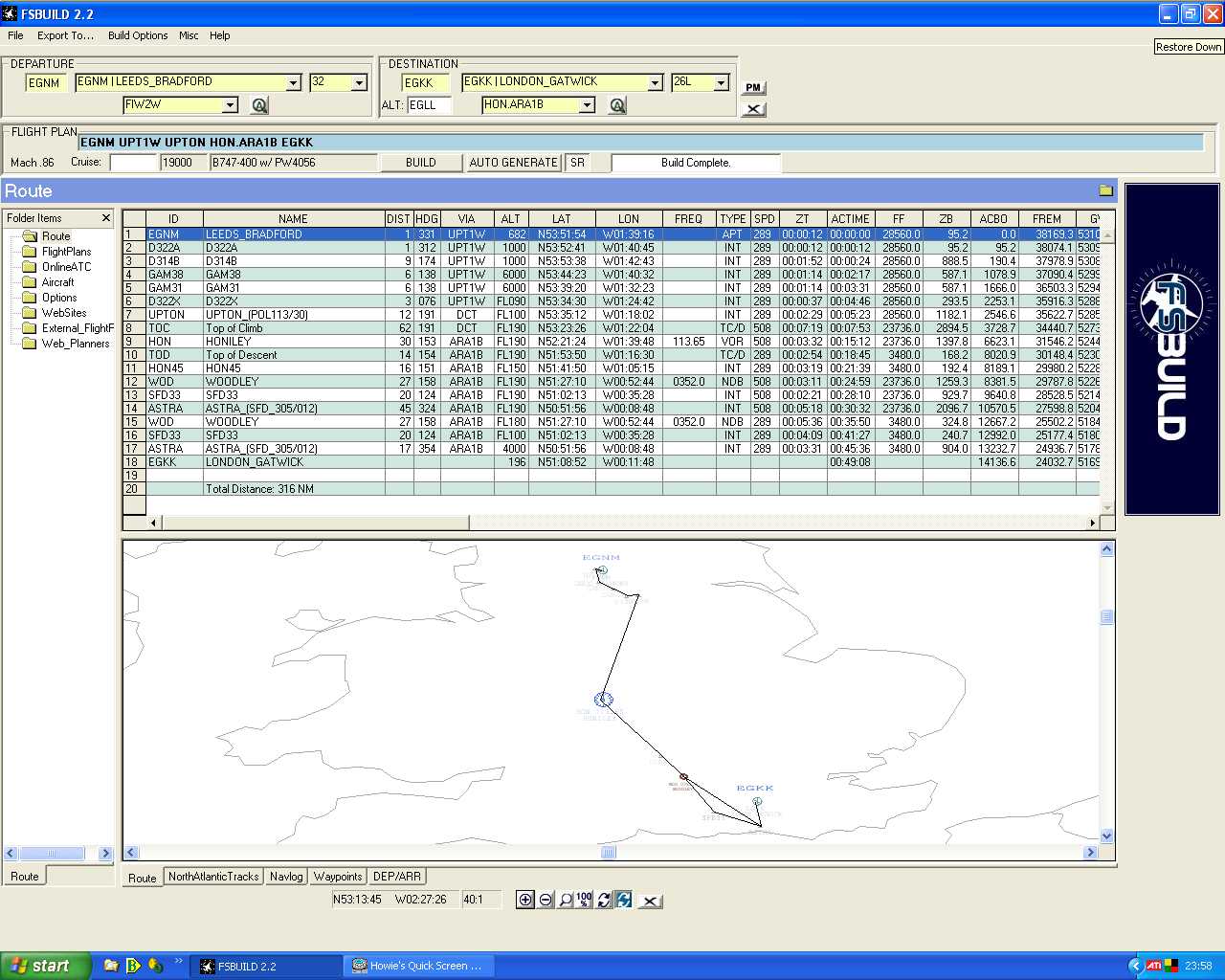Switch to the Navlog tab
Image resolution: width=1225 pixels, height=980 pixels.
pos(286,877)
